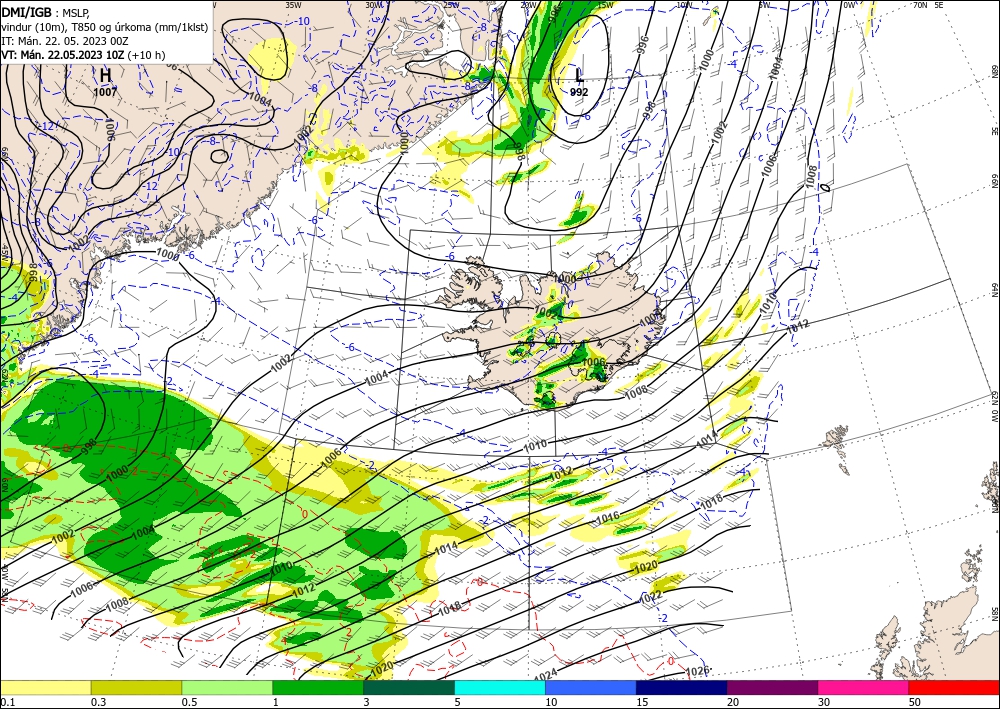The image size is (1000, 709).
Task: Click the '992' low pressure value
Action: point(579,92)
